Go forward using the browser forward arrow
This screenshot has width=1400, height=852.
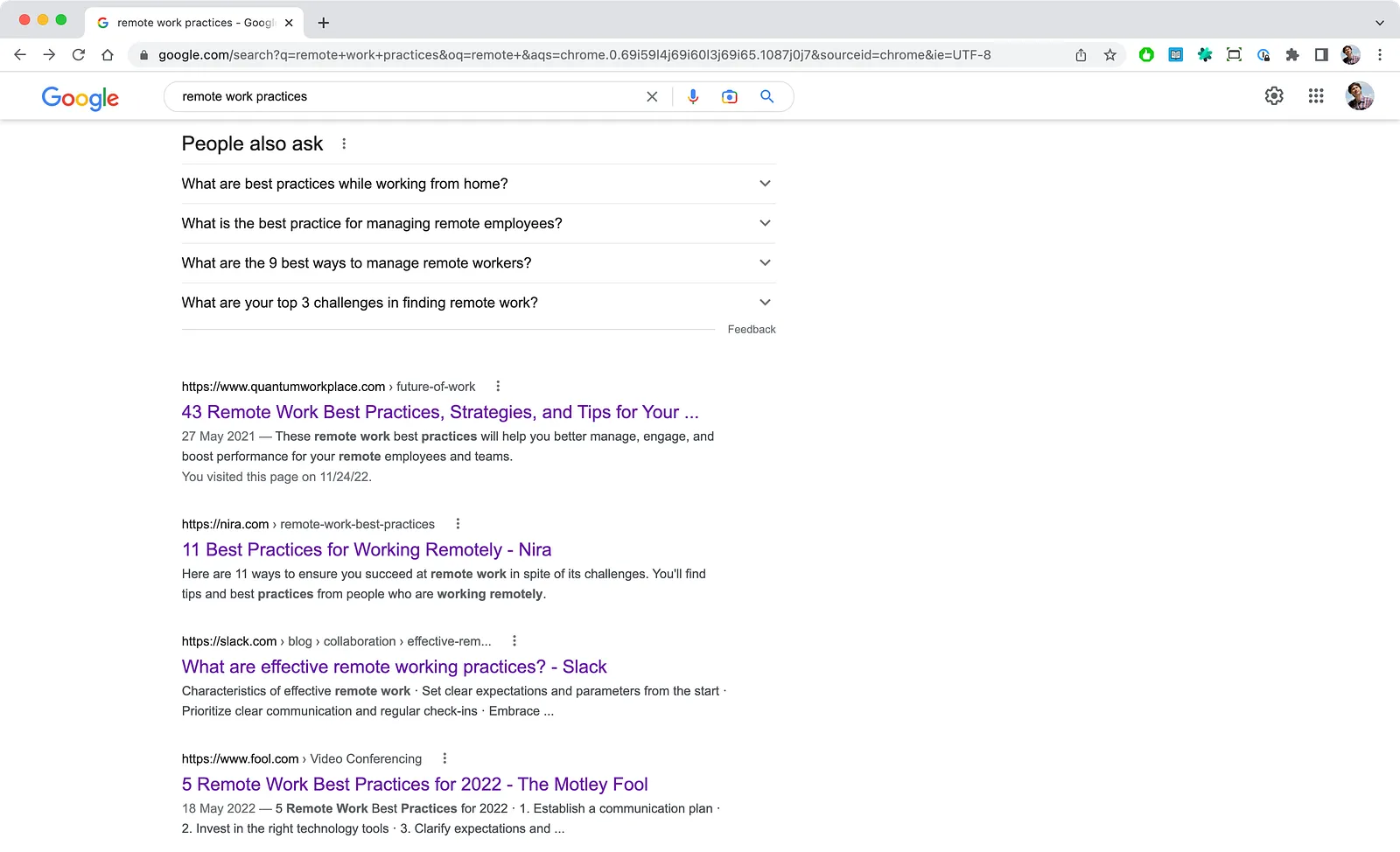tap(49, 55)
